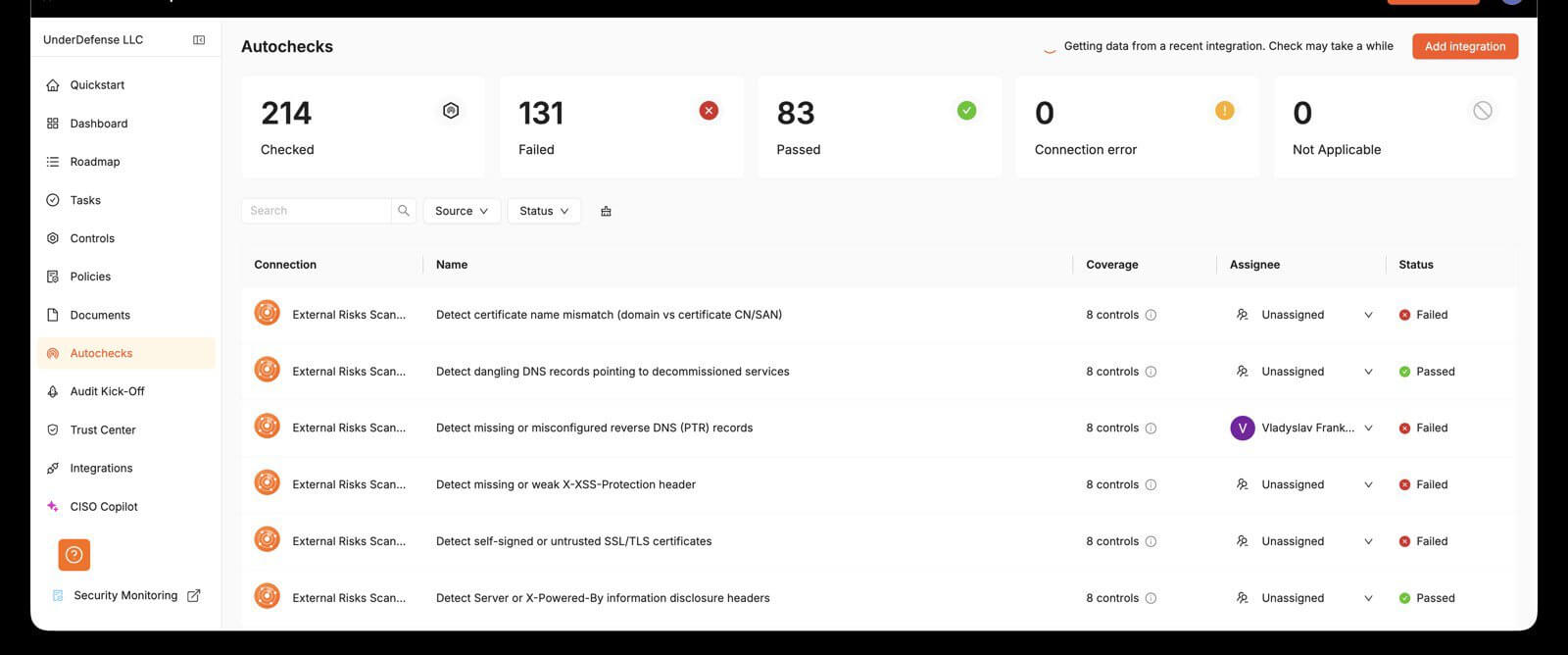Image resolution: width=1568 pixels, height=655 pixels.
Task: Click the Status column header
Action: click(1416, 265)
